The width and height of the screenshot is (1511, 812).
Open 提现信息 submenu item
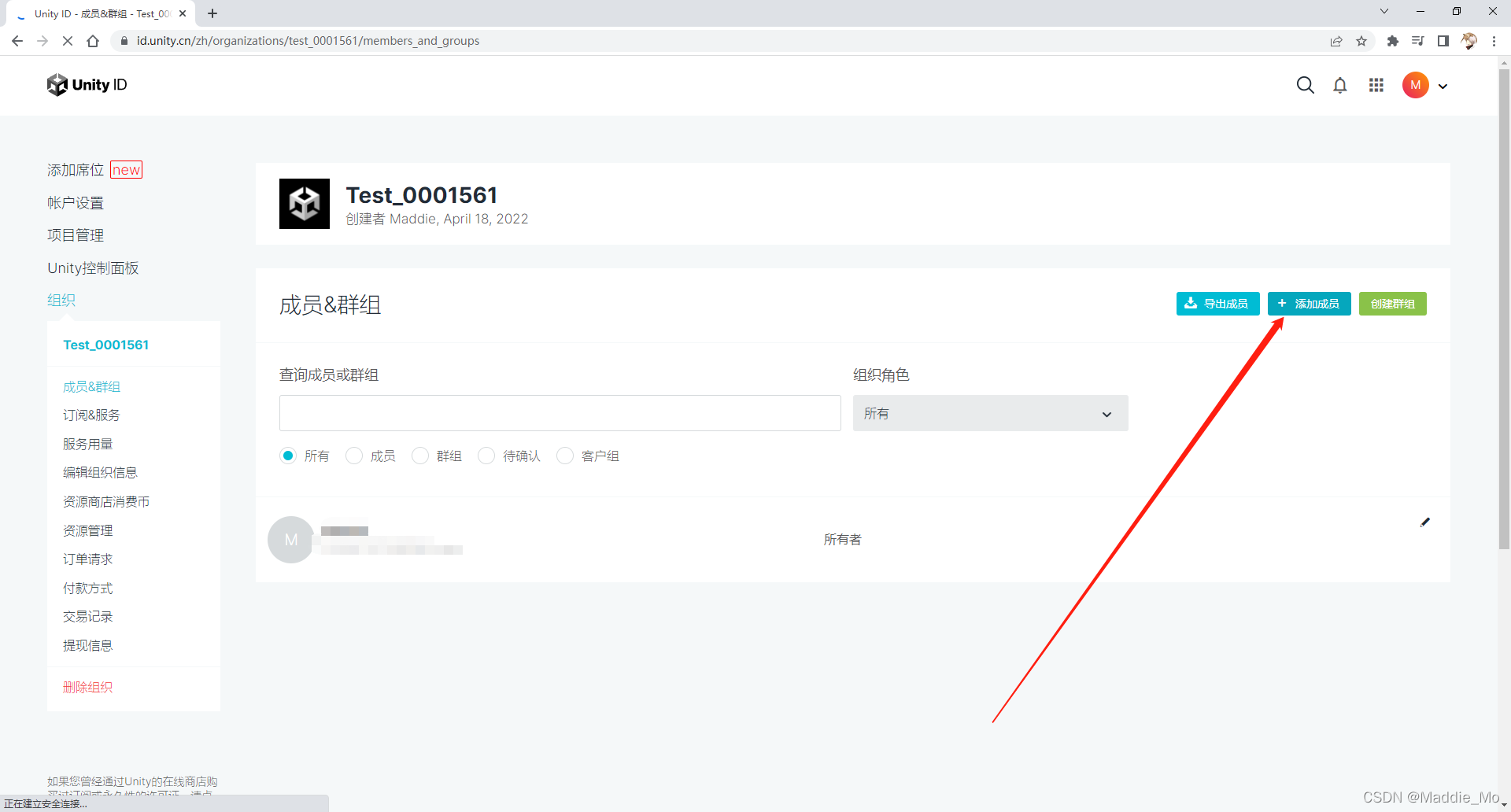click(x=87, y=645)
